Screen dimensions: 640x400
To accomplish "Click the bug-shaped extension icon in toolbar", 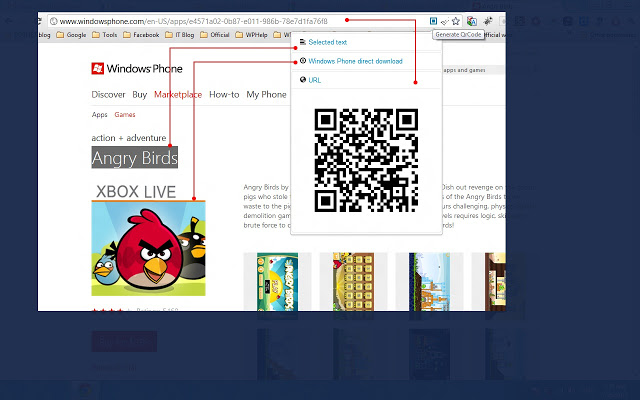I will [488, 21].
